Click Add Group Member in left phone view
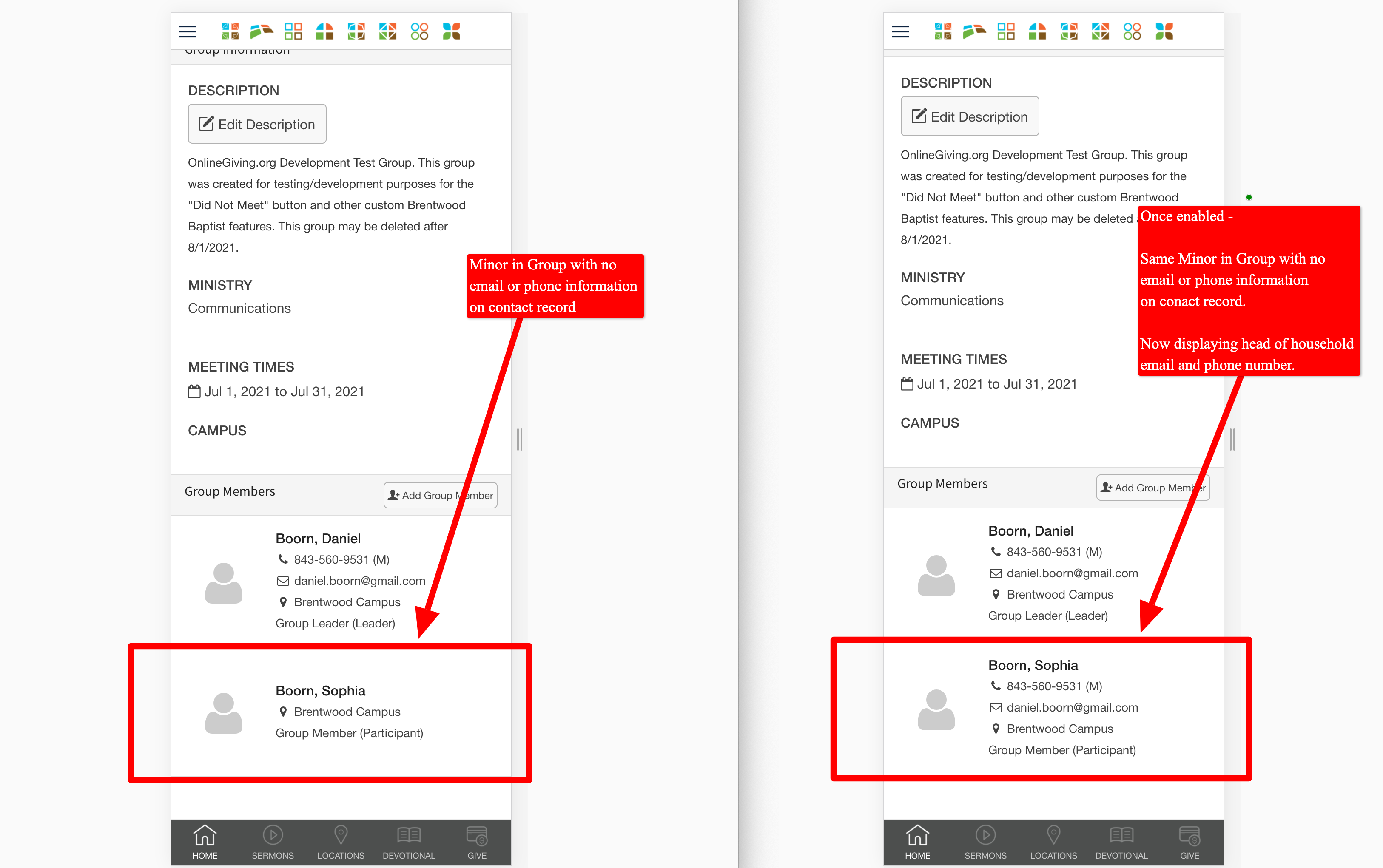This screenshot has width=1383, height=868. click(x=441, y=496)
